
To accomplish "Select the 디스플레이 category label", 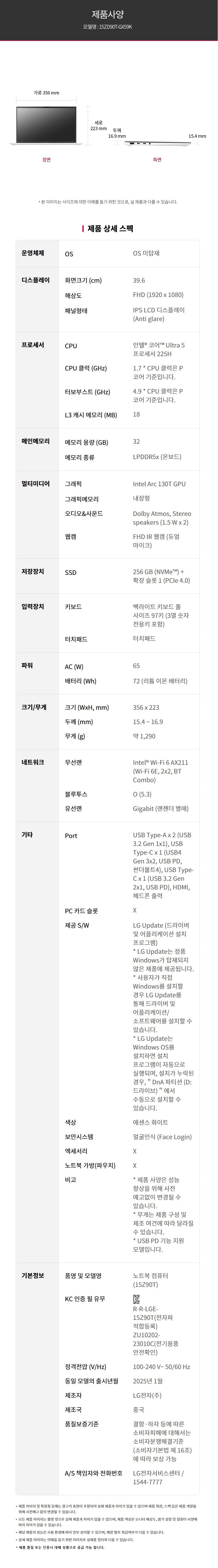I will click(35, 280).
